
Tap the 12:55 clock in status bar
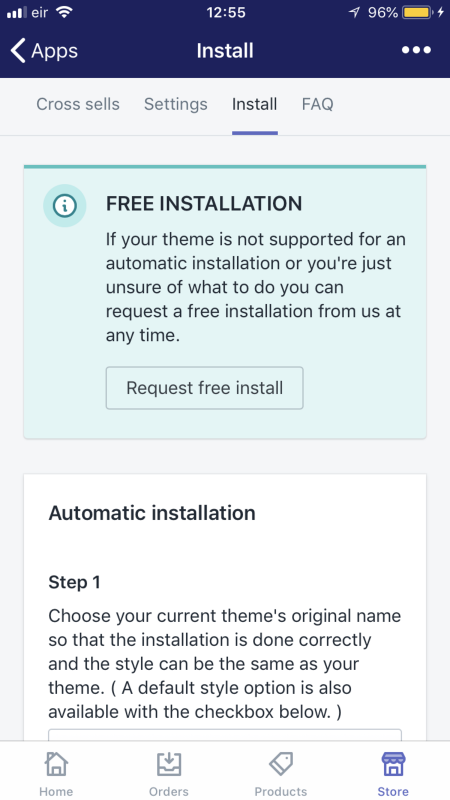click(x=226, y=13)
